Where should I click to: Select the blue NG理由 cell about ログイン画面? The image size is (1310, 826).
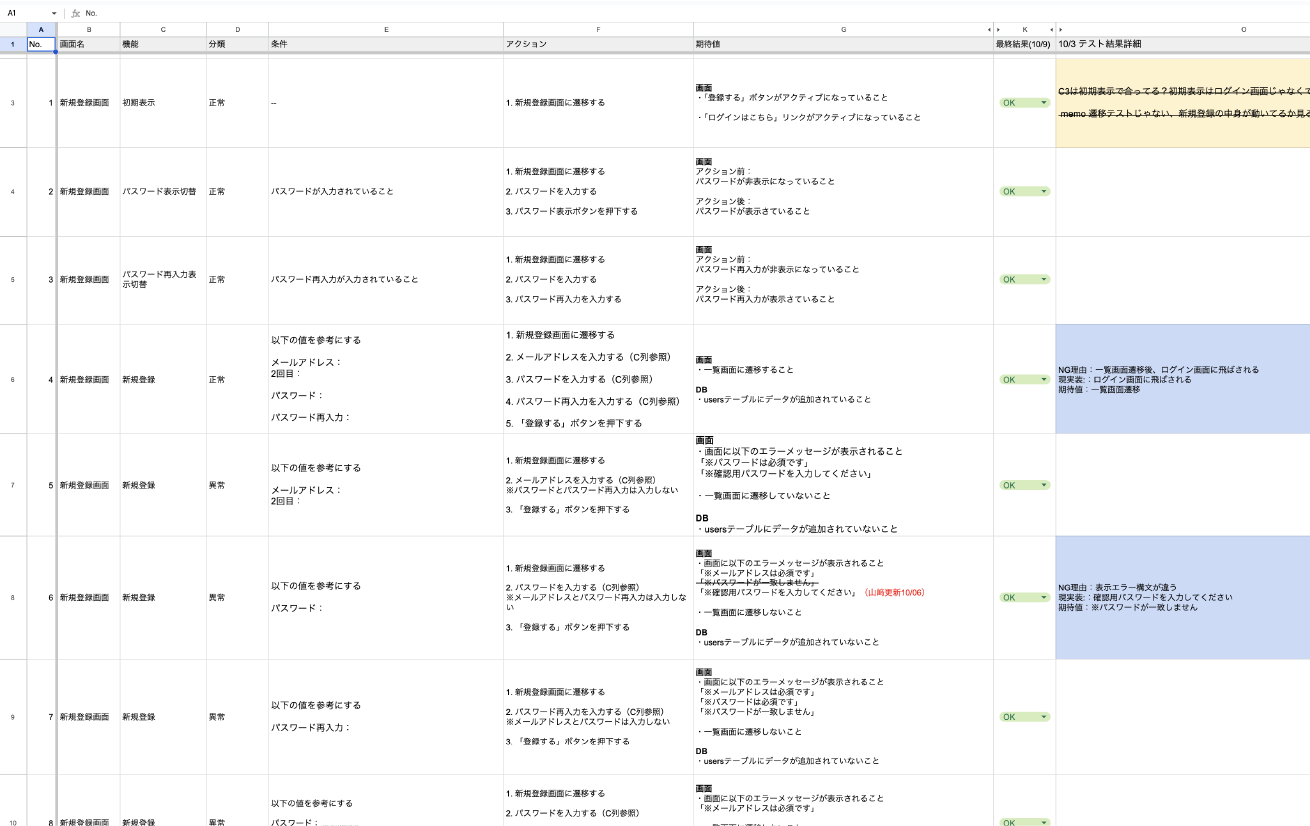tap(1182, 379)
